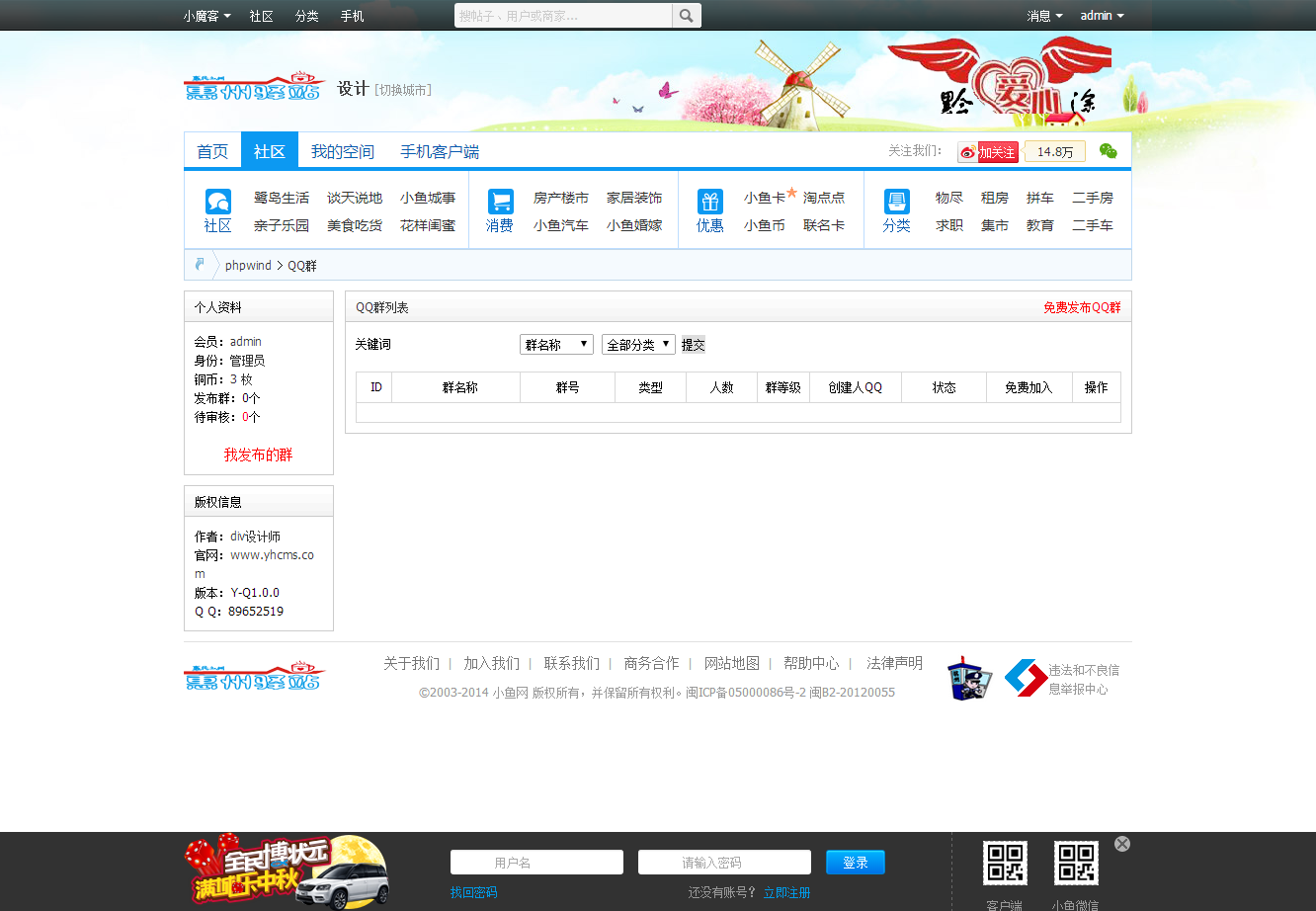Open the 消息 dropdown
The height and width of the screenshot is (911, 1316).
[1045, 16]
